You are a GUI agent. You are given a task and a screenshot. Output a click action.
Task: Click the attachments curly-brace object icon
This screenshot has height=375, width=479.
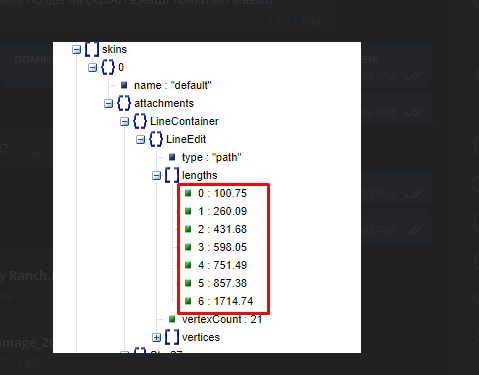coord(124,103)
